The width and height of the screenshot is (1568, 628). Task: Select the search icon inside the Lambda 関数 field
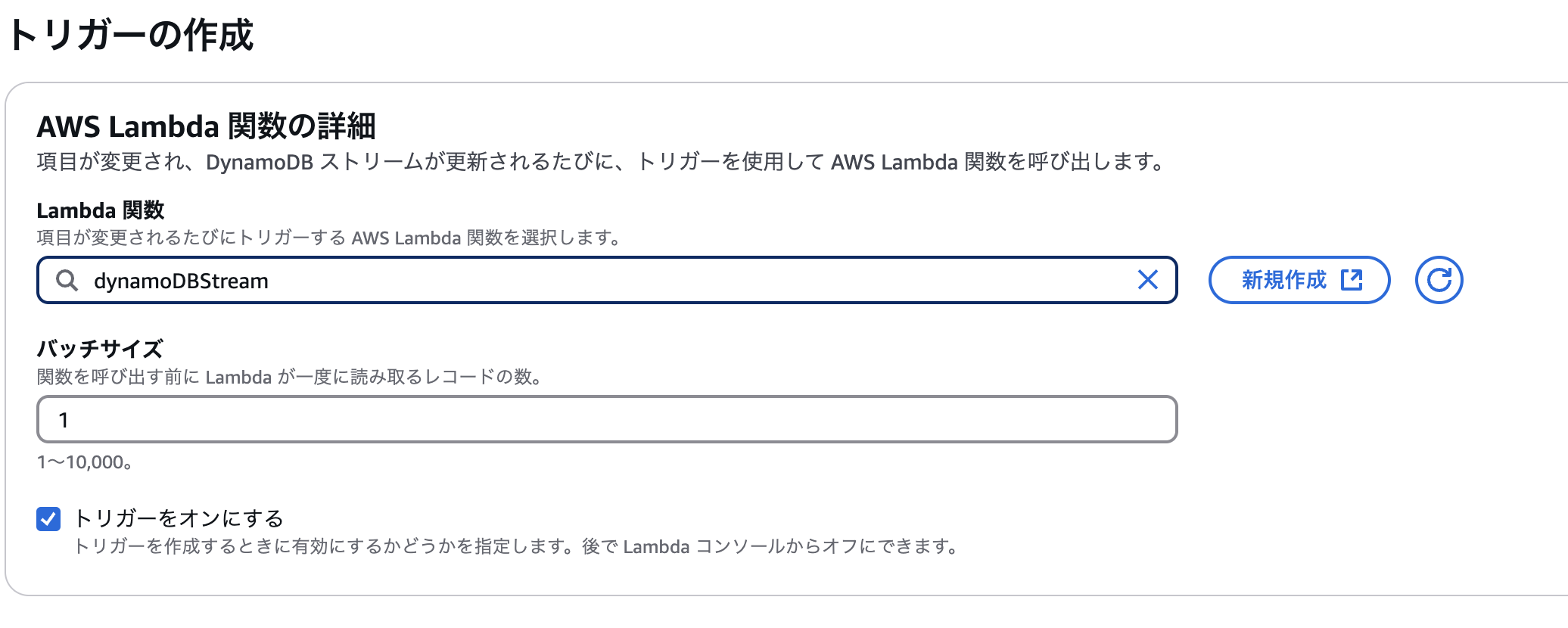click(68, 279)
